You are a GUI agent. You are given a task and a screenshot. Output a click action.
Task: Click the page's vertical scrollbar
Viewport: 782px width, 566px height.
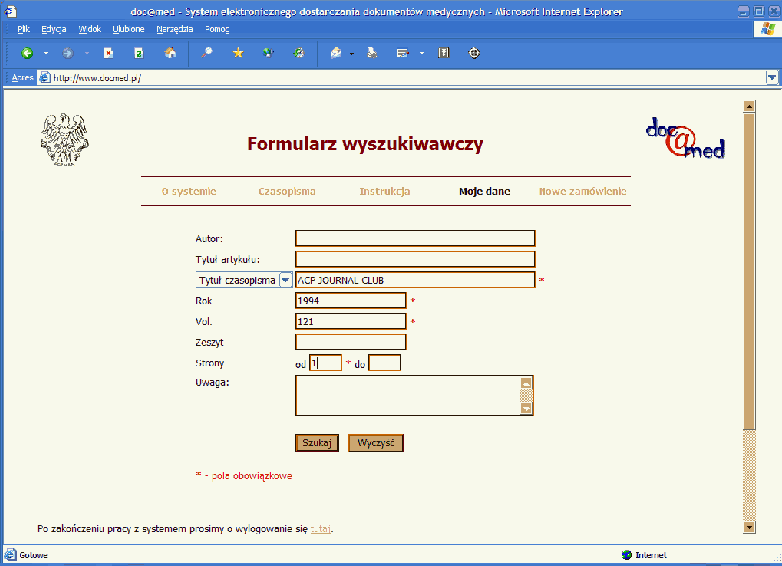coord(748,300)
